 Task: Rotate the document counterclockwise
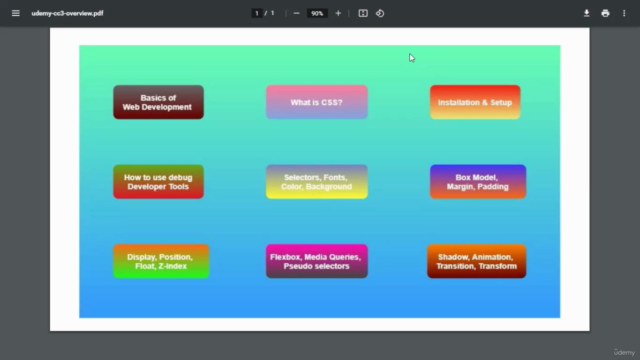[380, 13]
